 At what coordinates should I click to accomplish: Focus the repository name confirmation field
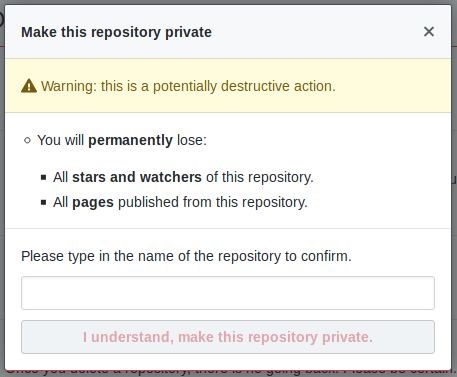point(228,293)
